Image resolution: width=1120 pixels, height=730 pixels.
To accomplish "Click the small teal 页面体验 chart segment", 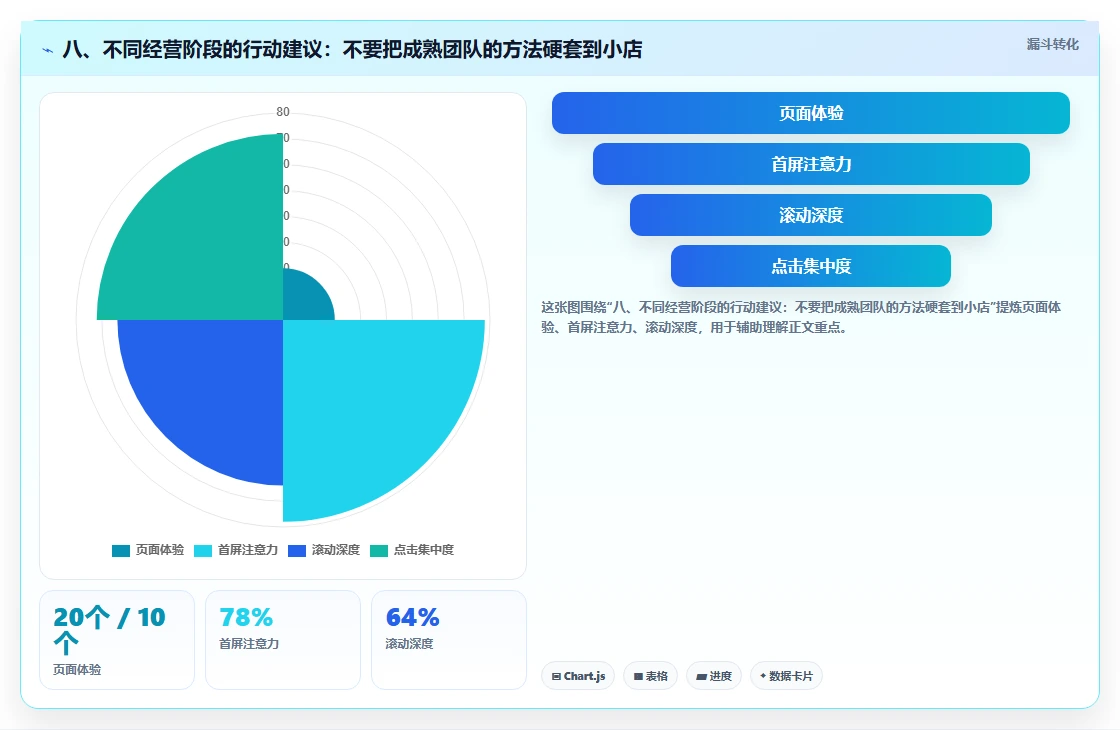I will pos(303,300).
